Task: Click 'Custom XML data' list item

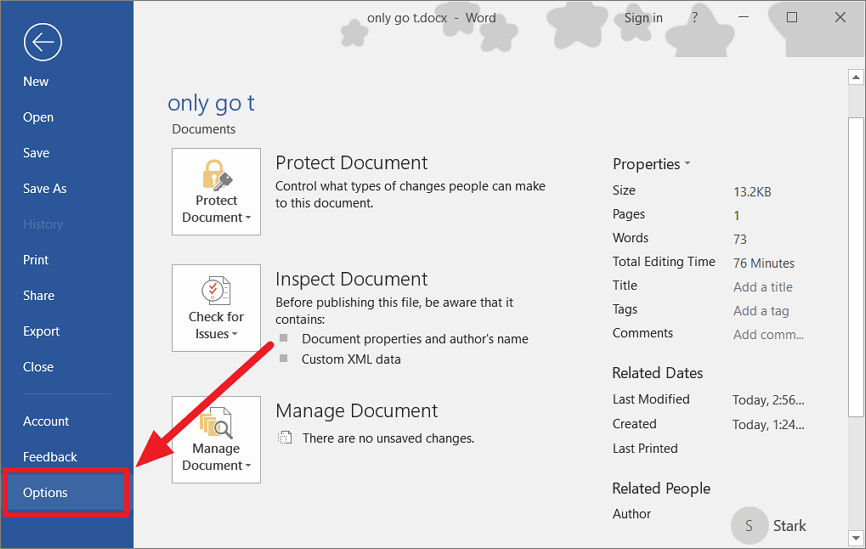Action: 351,360
